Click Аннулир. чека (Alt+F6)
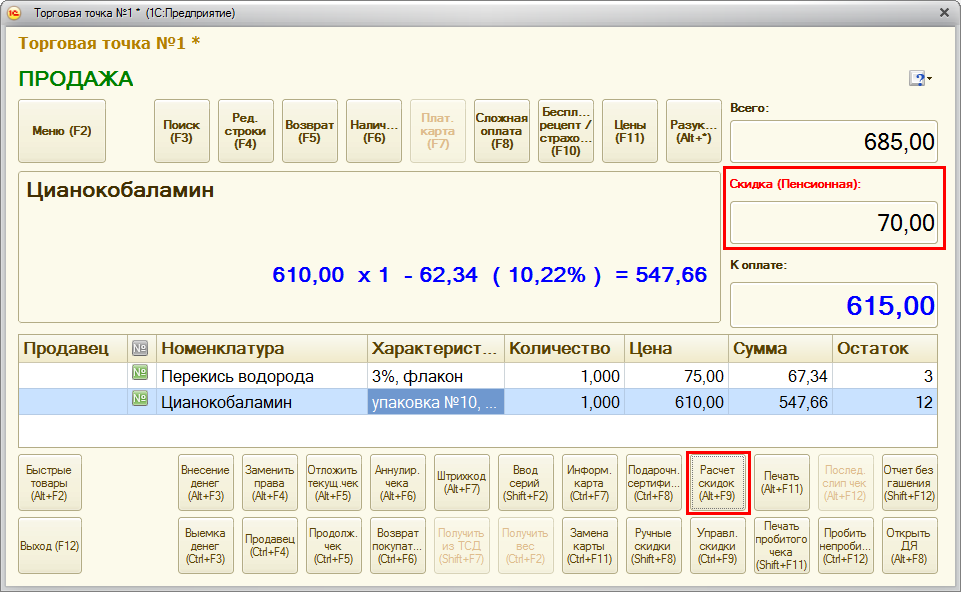This screenshot has height=592, width=961. tap(397, 482)
